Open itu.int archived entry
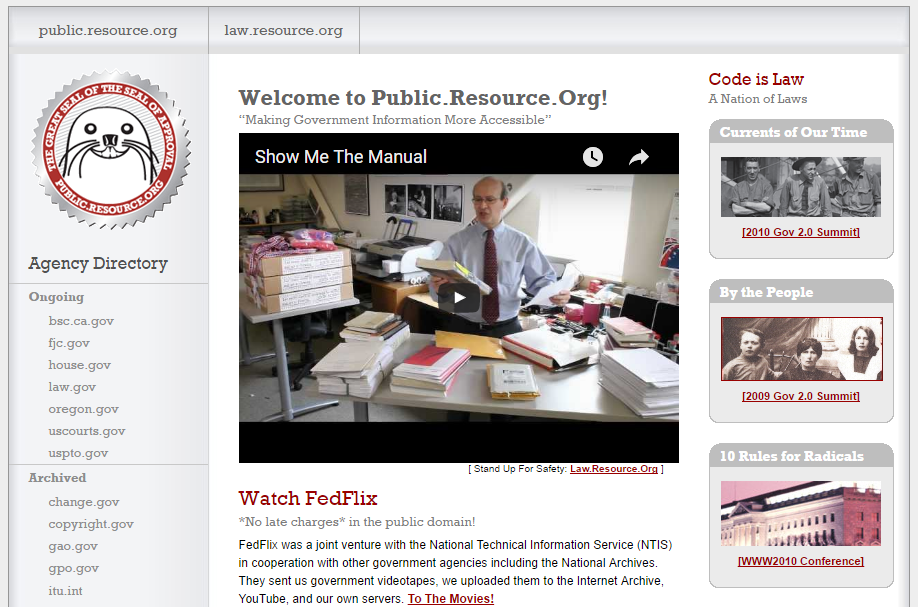The image size is (918, 607). [66, 591]
